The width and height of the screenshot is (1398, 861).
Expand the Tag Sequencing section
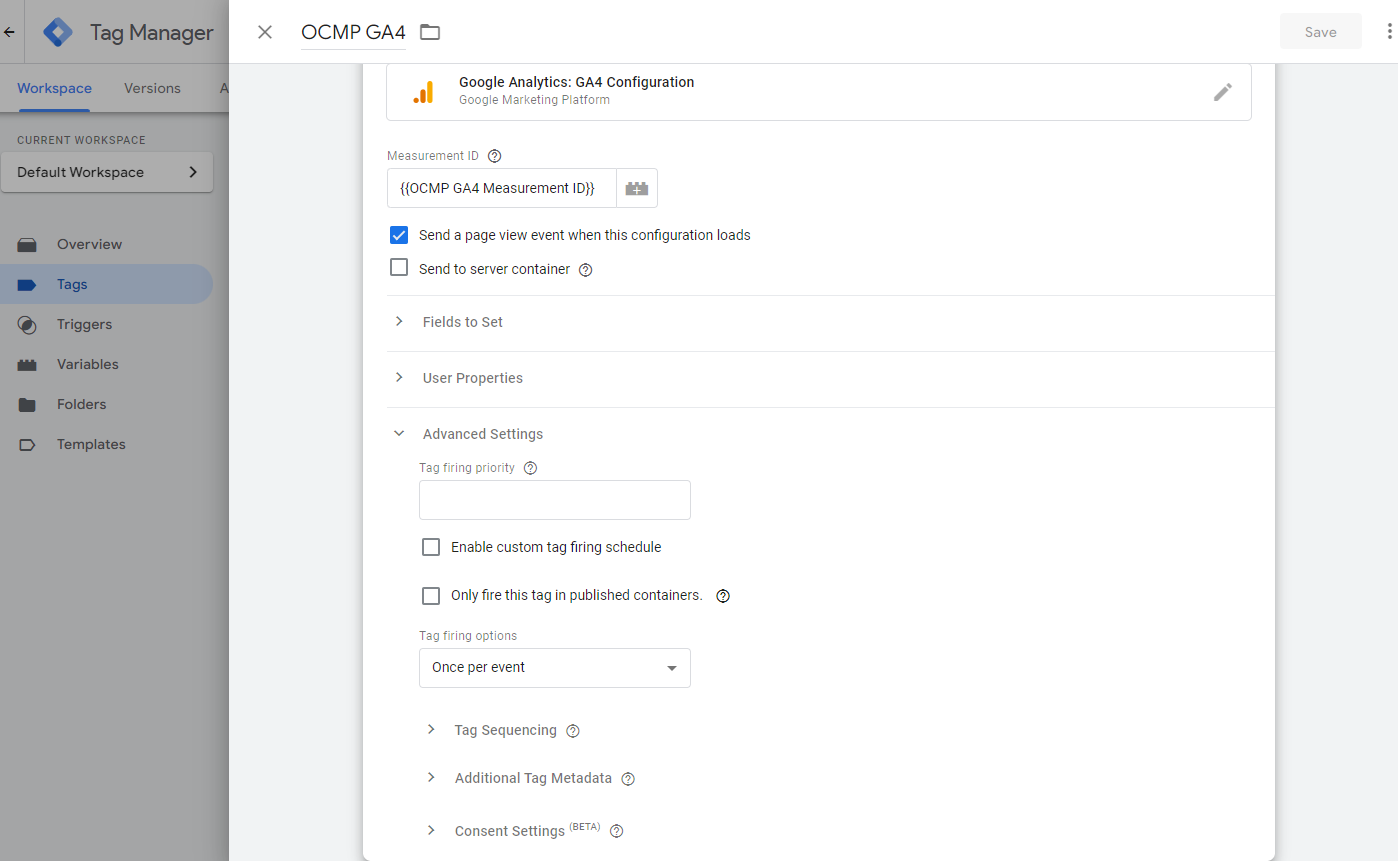[x=504, y=730]
